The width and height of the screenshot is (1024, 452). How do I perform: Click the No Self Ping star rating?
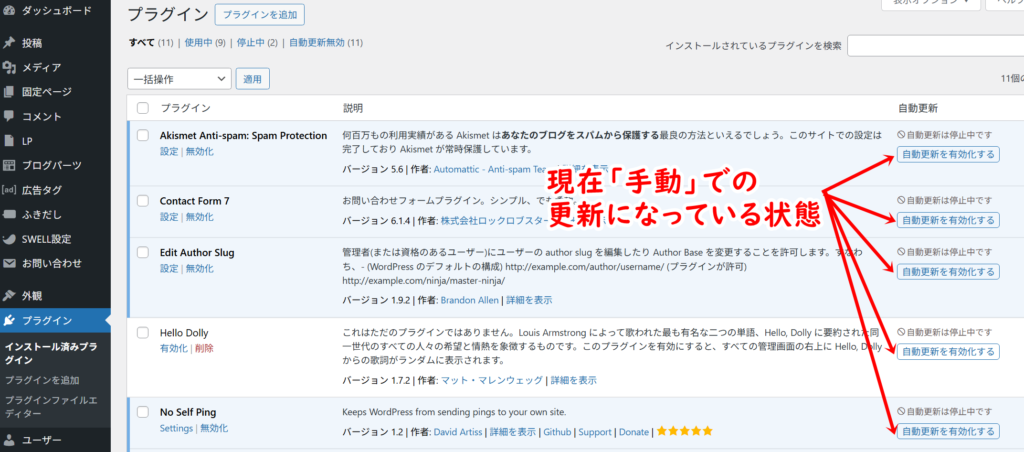(x=684, y=431)
